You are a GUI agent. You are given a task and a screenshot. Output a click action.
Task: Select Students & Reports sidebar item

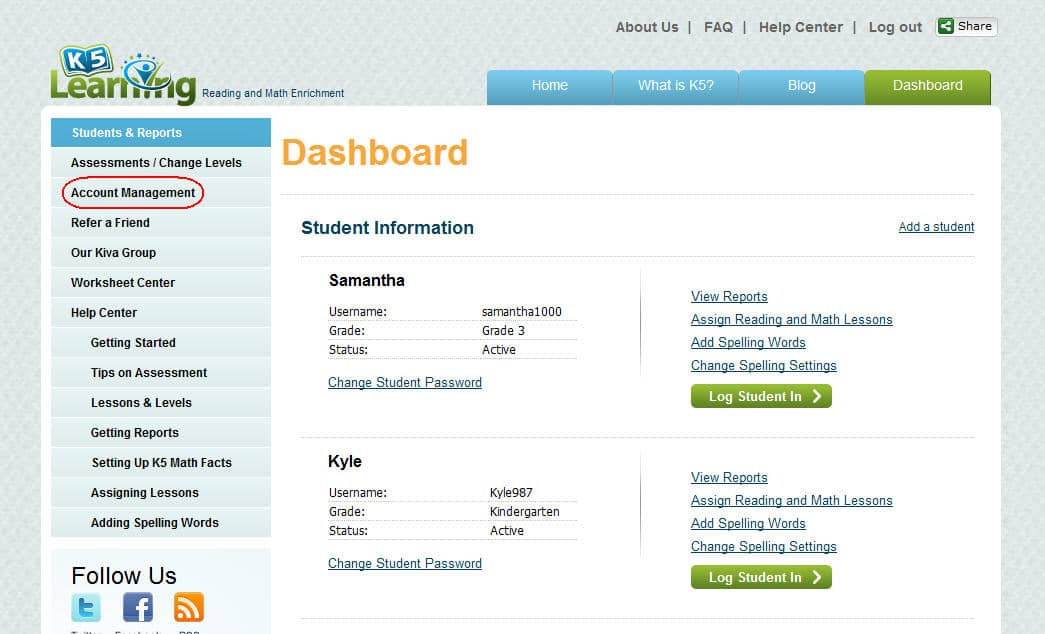[161, 133]
